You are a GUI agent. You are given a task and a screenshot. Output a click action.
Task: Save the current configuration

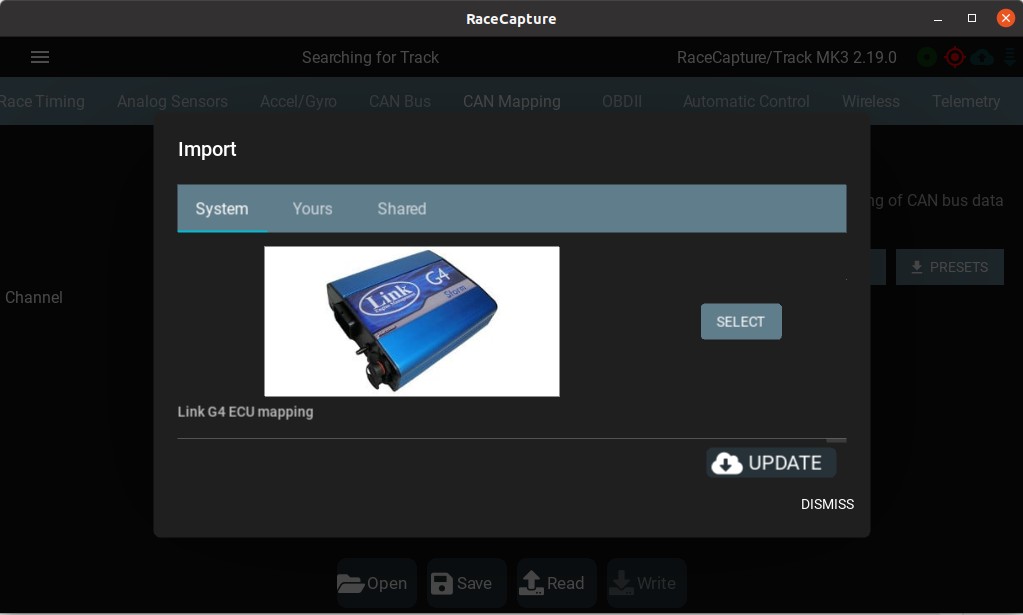466,583
